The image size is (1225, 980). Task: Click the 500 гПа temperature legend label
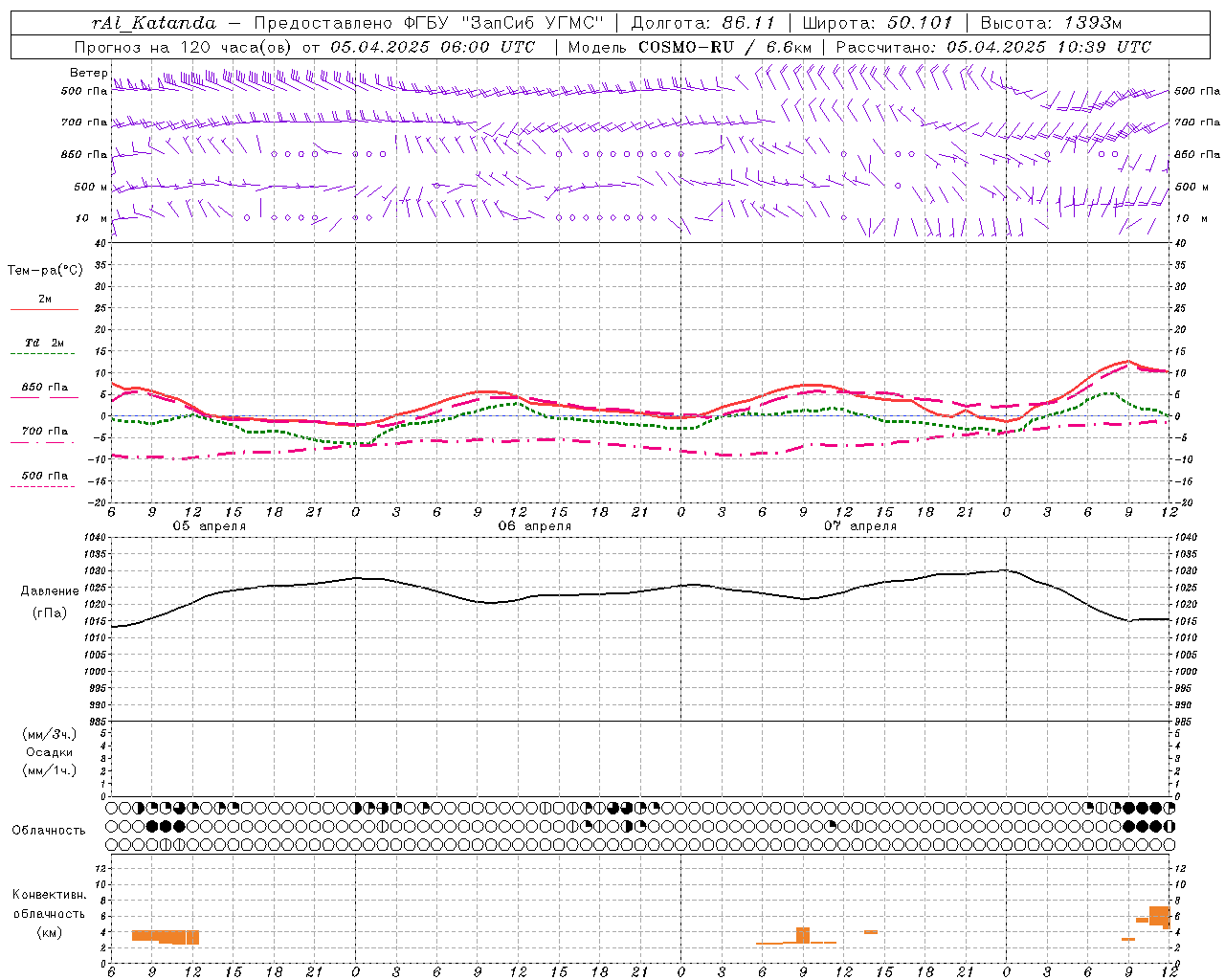tap(45, 476)
